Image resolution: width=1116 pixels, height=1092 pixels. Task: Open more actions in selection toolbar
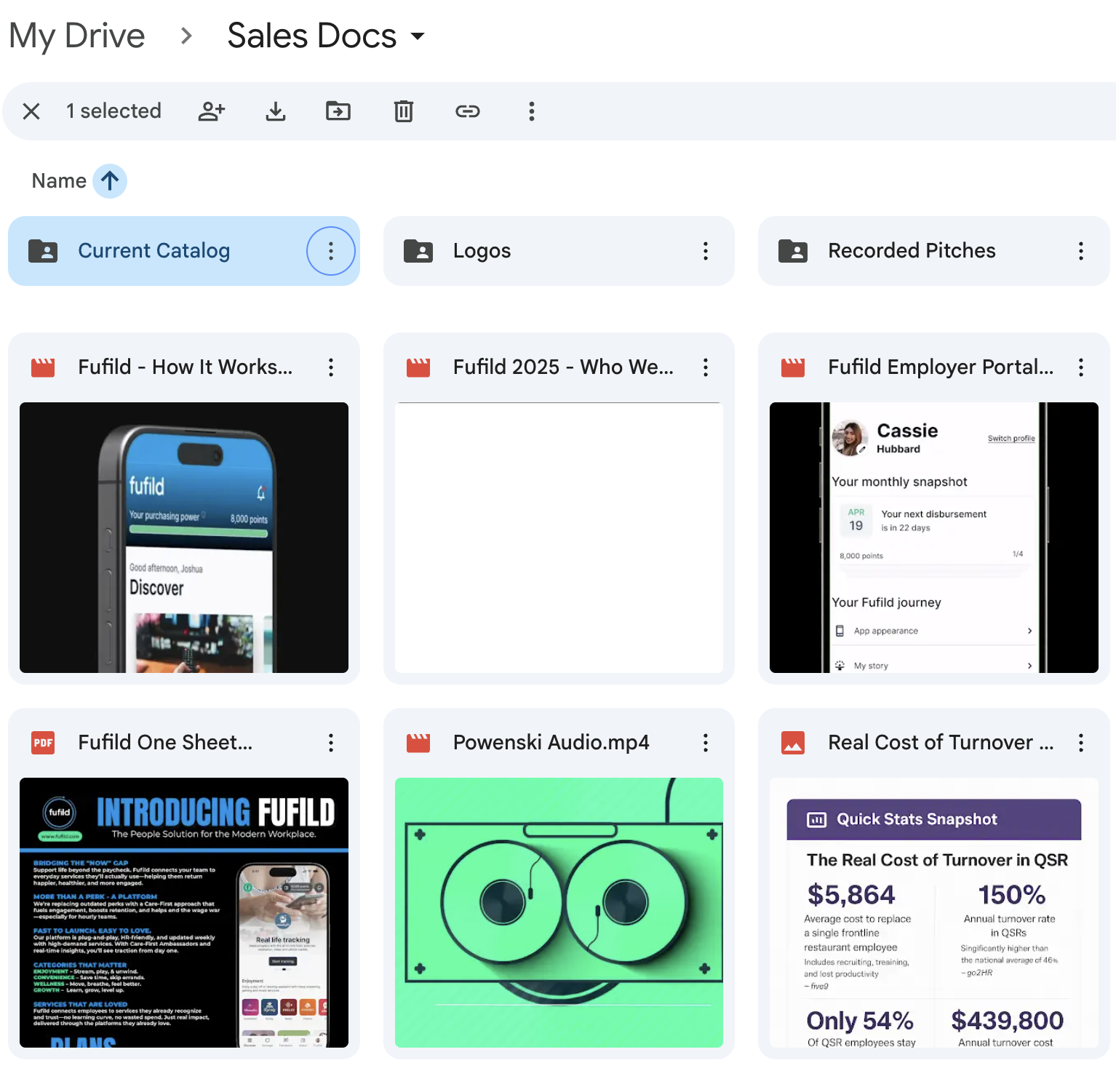[532, 111]
